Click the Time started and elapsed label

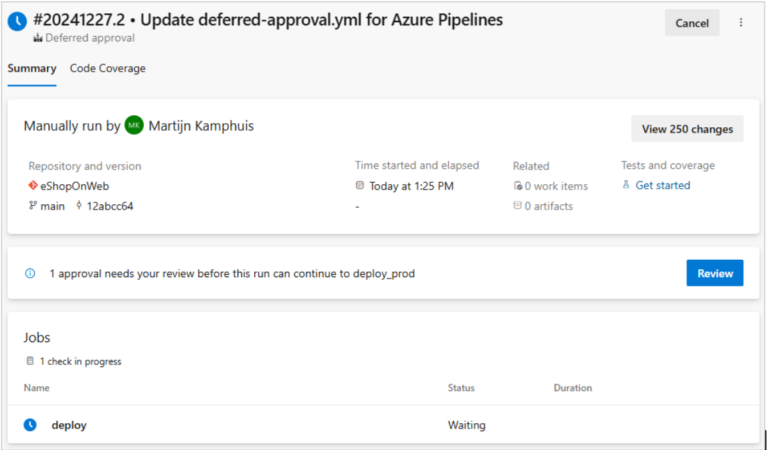click(417, 166)
